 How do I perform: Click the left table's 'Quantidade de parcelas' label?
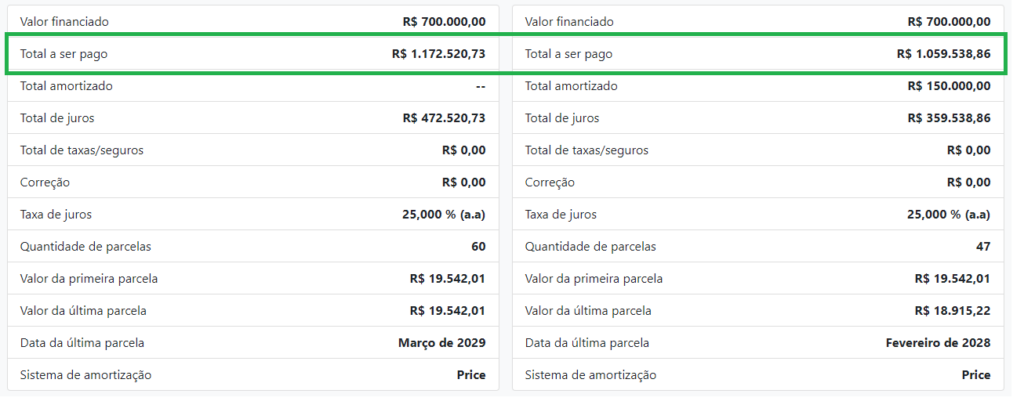(85, 246)
